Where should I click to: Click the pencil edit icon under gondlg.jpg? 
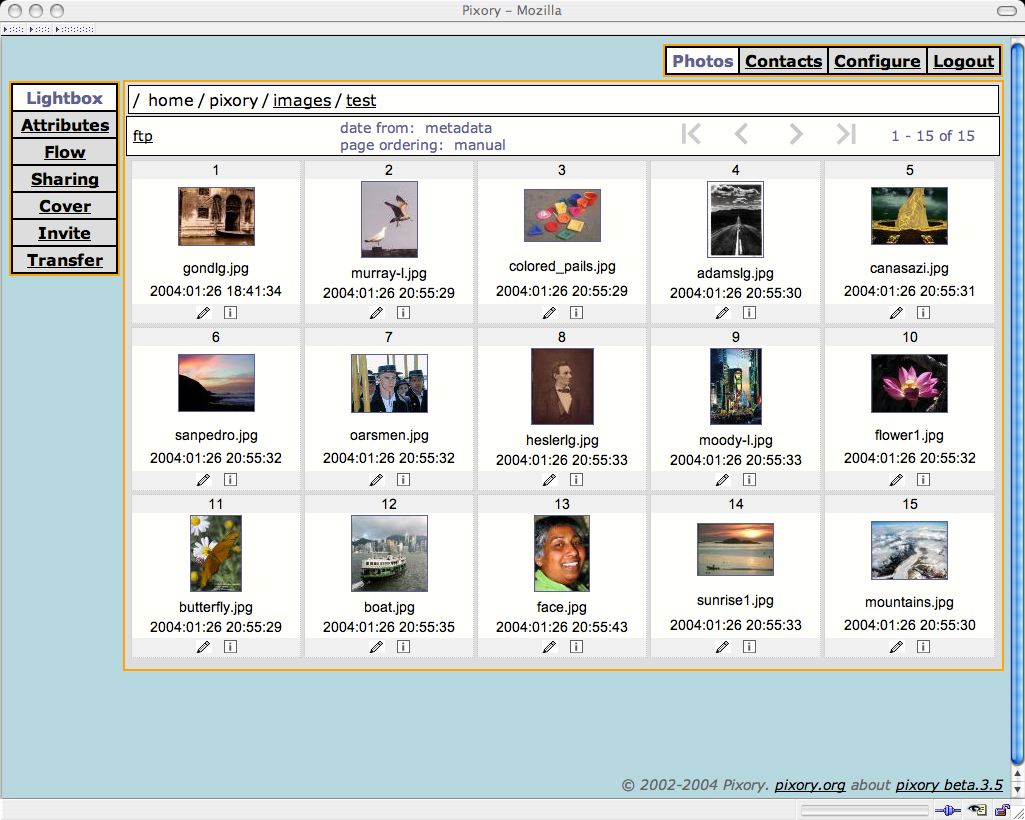click(203, 313)
